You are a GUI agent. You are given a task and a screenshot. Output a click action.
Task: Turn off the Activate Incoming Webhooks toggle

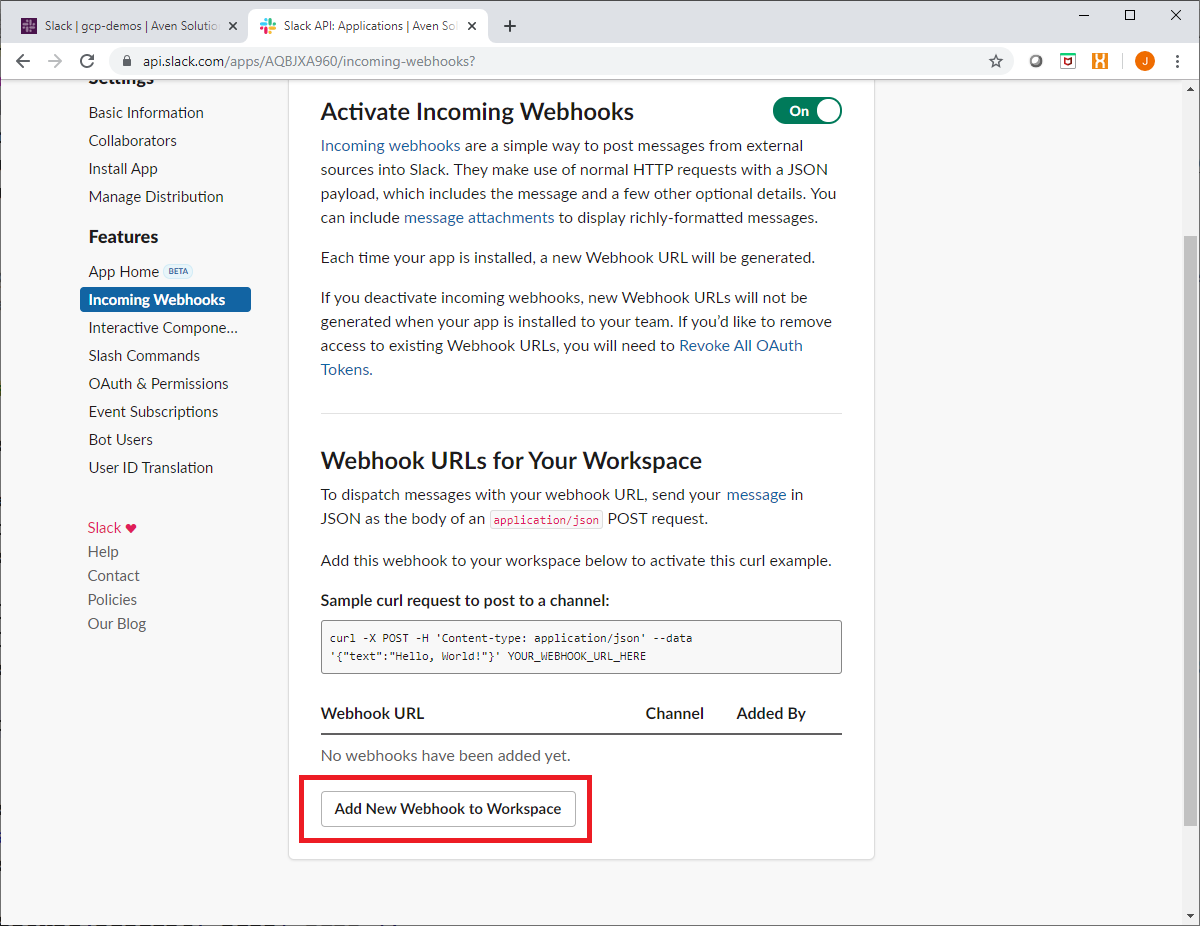pyautogui.click(x=807, y=111)
